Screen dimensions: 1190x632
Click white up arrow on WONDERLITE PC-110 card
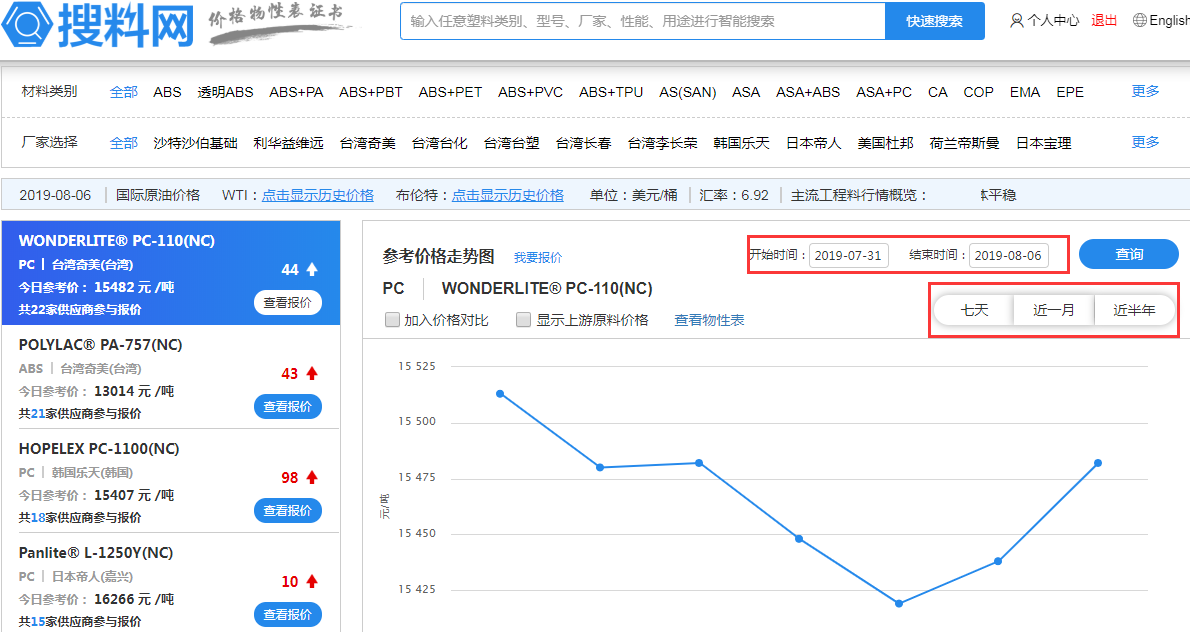[312, 269]
